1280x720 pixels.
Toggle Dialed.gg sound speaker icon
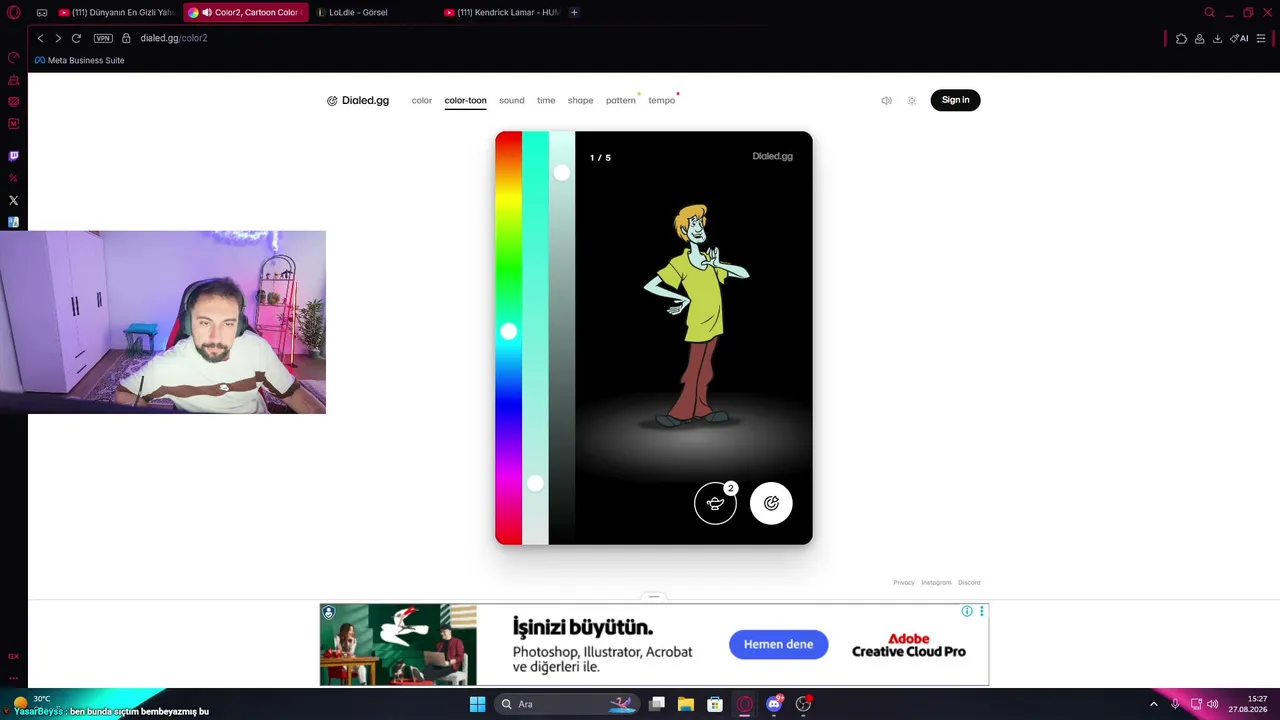[x=886, y=100]
